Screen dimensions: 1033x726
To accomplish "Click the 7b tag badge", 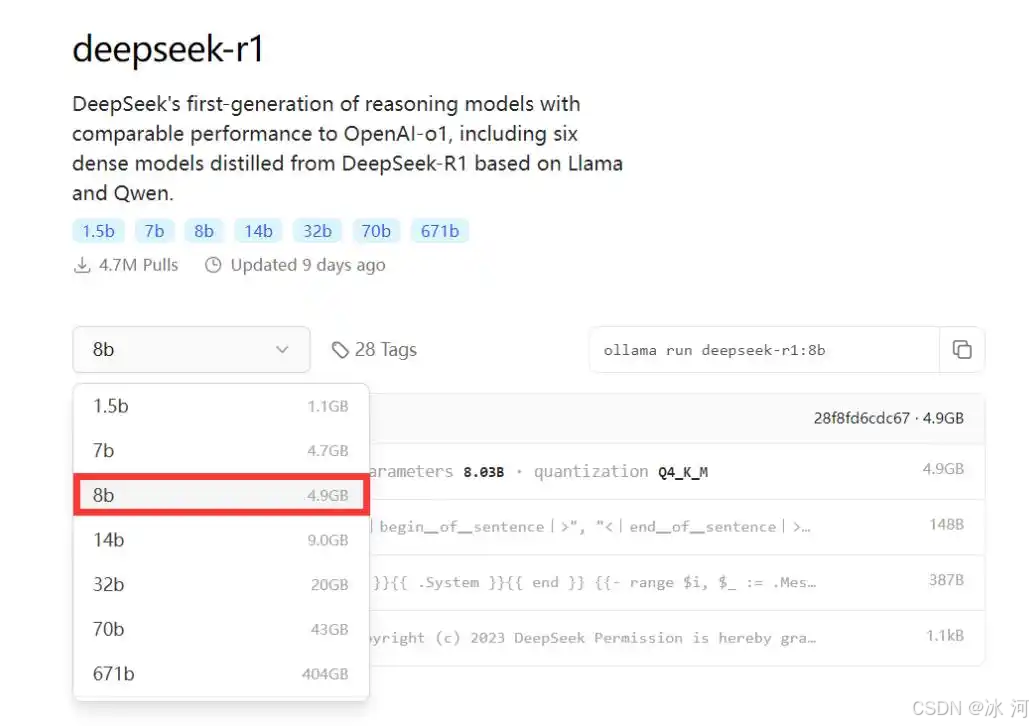I will pos(154,231).
